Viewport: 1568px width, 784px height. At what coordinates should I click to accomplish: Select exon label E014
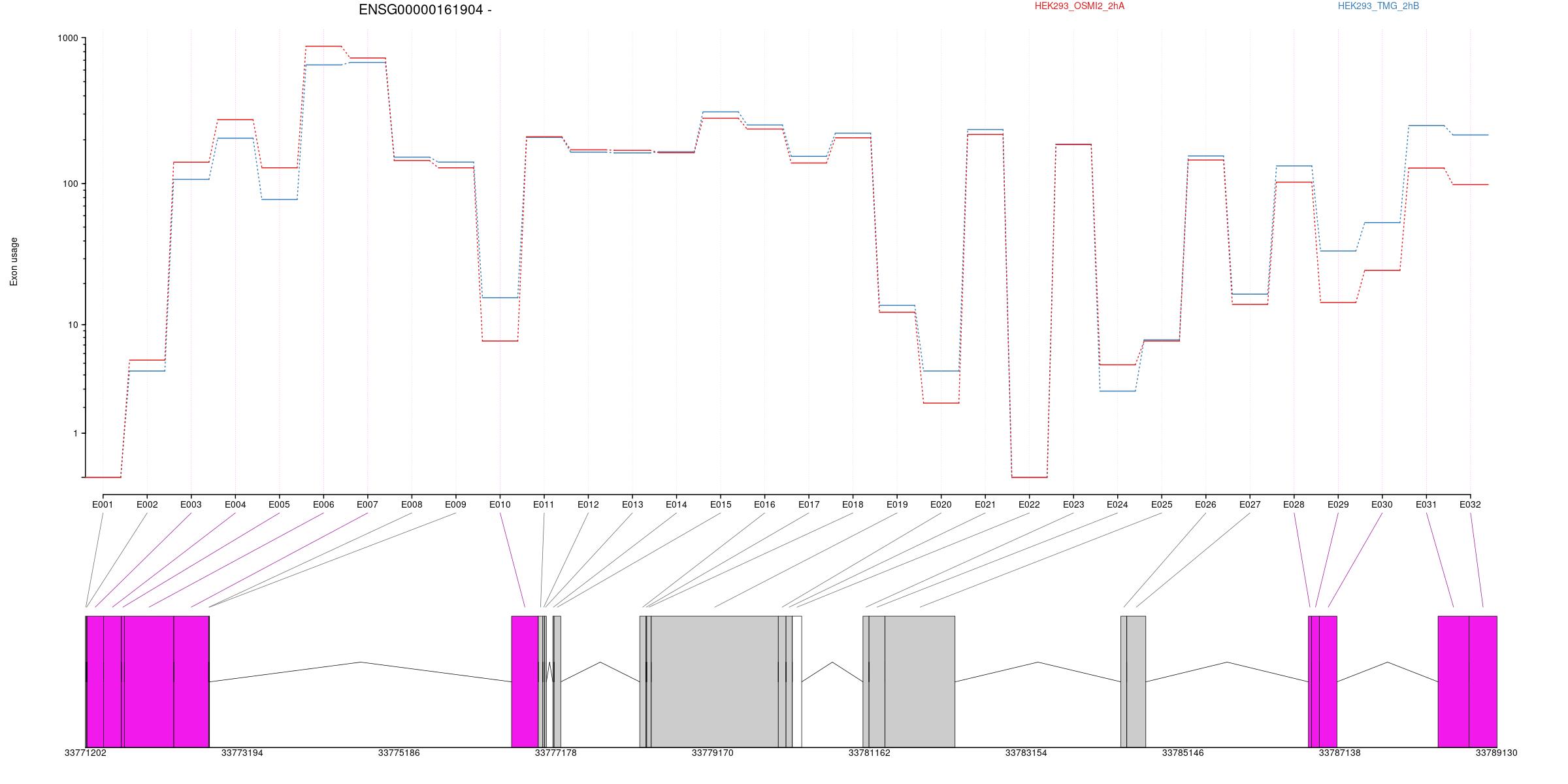676,504
